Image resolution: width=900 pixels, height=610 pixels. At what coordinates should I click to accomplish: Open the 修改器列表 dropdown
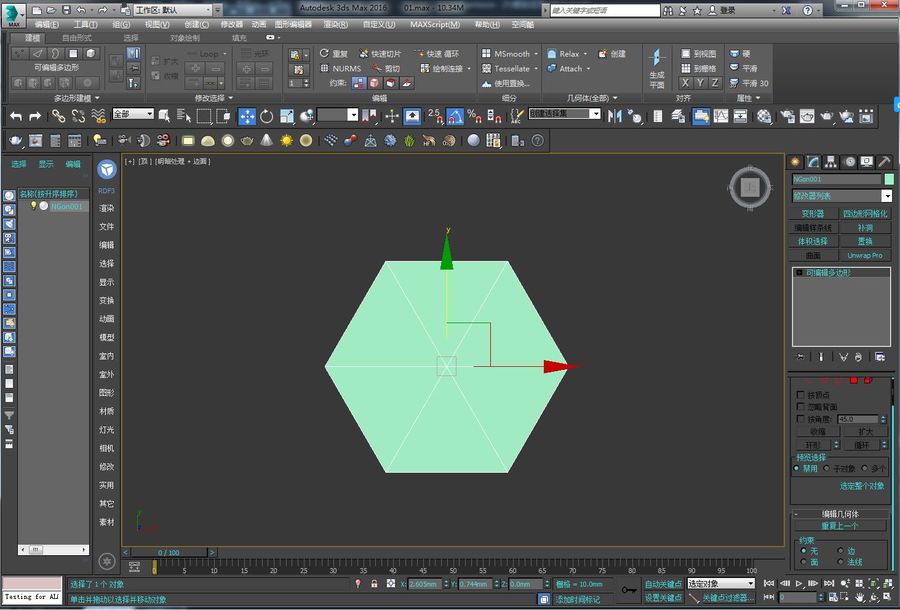[842, 196]
